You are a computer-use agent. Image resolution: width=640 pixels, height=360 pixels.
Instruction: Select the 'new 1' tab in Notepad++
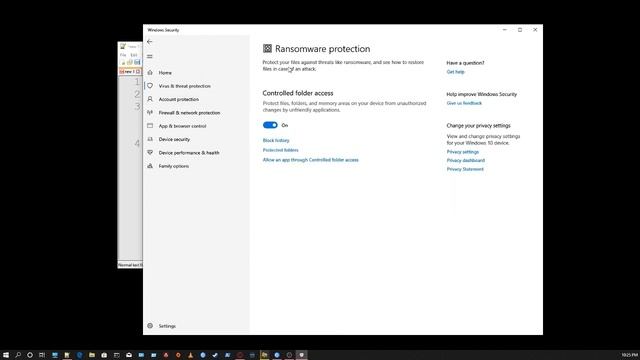click(130, 71)
